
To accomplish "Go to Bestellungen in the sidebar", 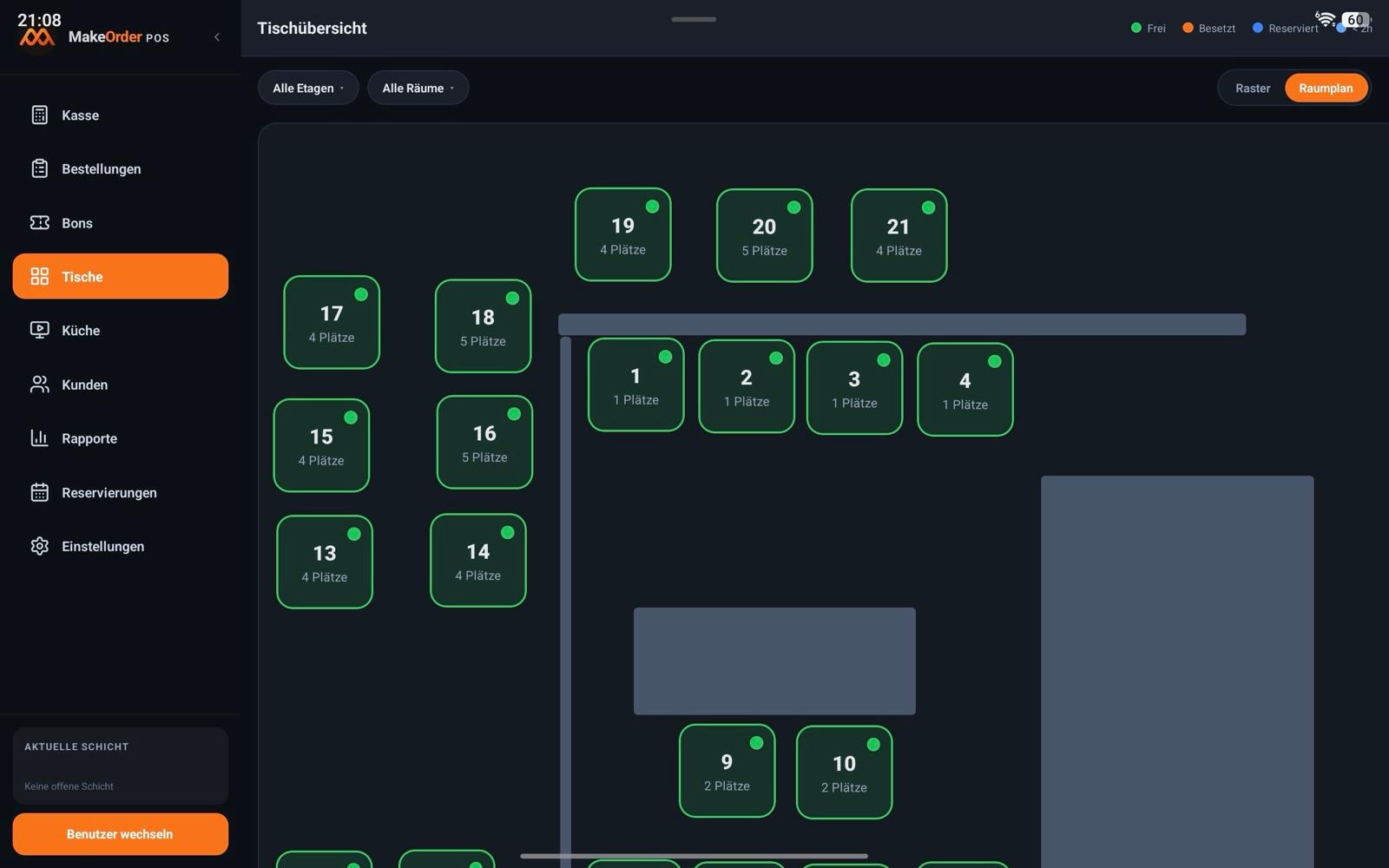I will [121, 168].
